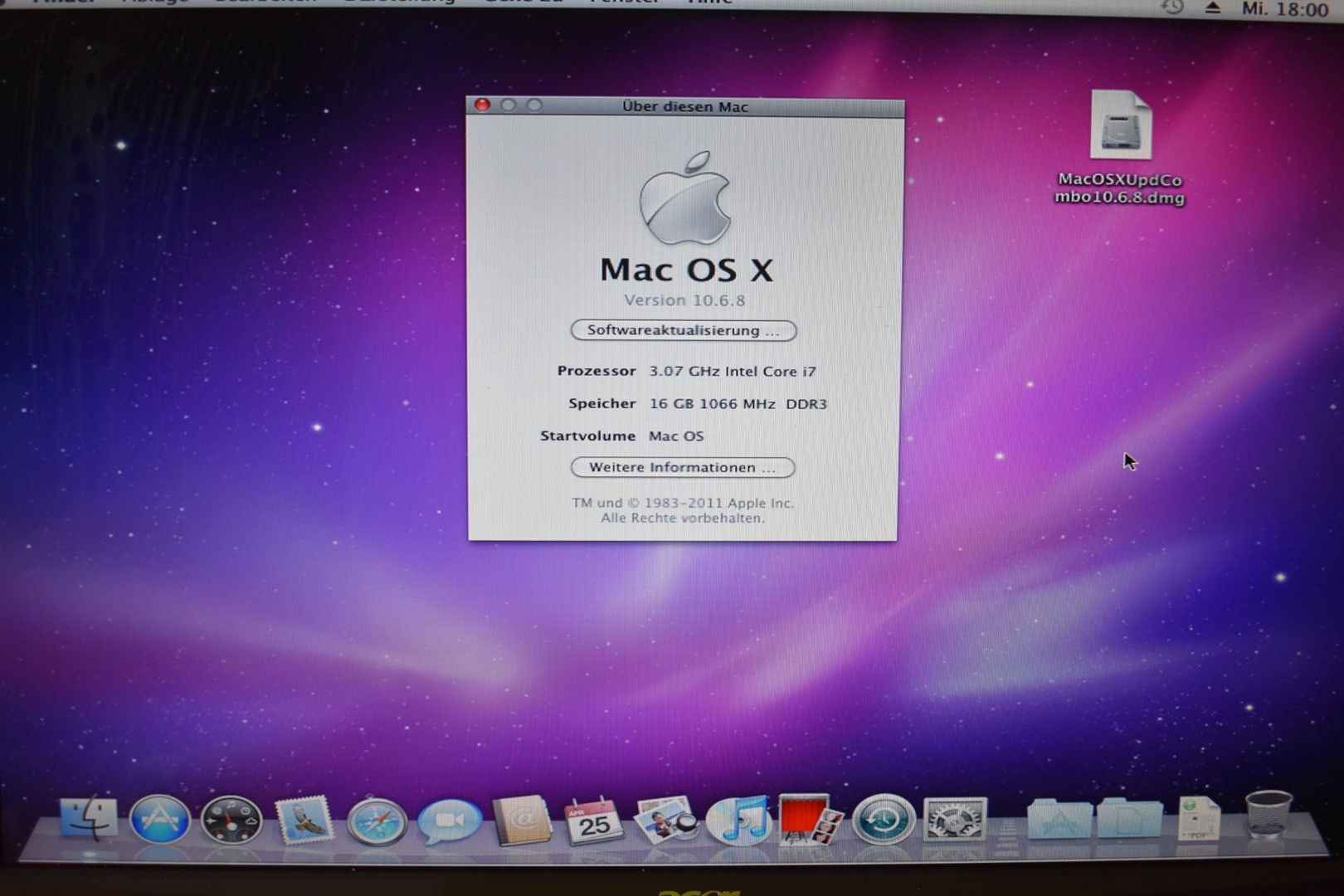Zoom the Über diesen Mac window
This screenshot has width=1344, height=896.
coord(535,105)
